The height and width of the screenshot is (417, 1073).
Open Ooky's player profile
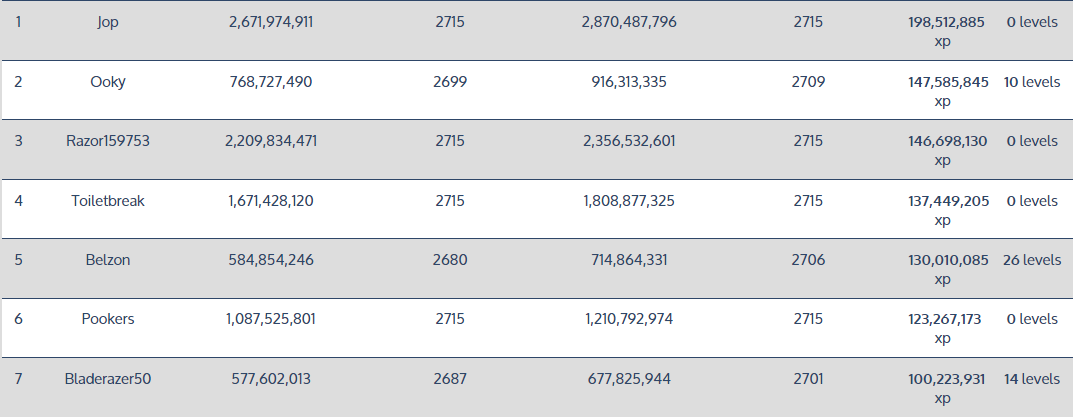[108, 82]
